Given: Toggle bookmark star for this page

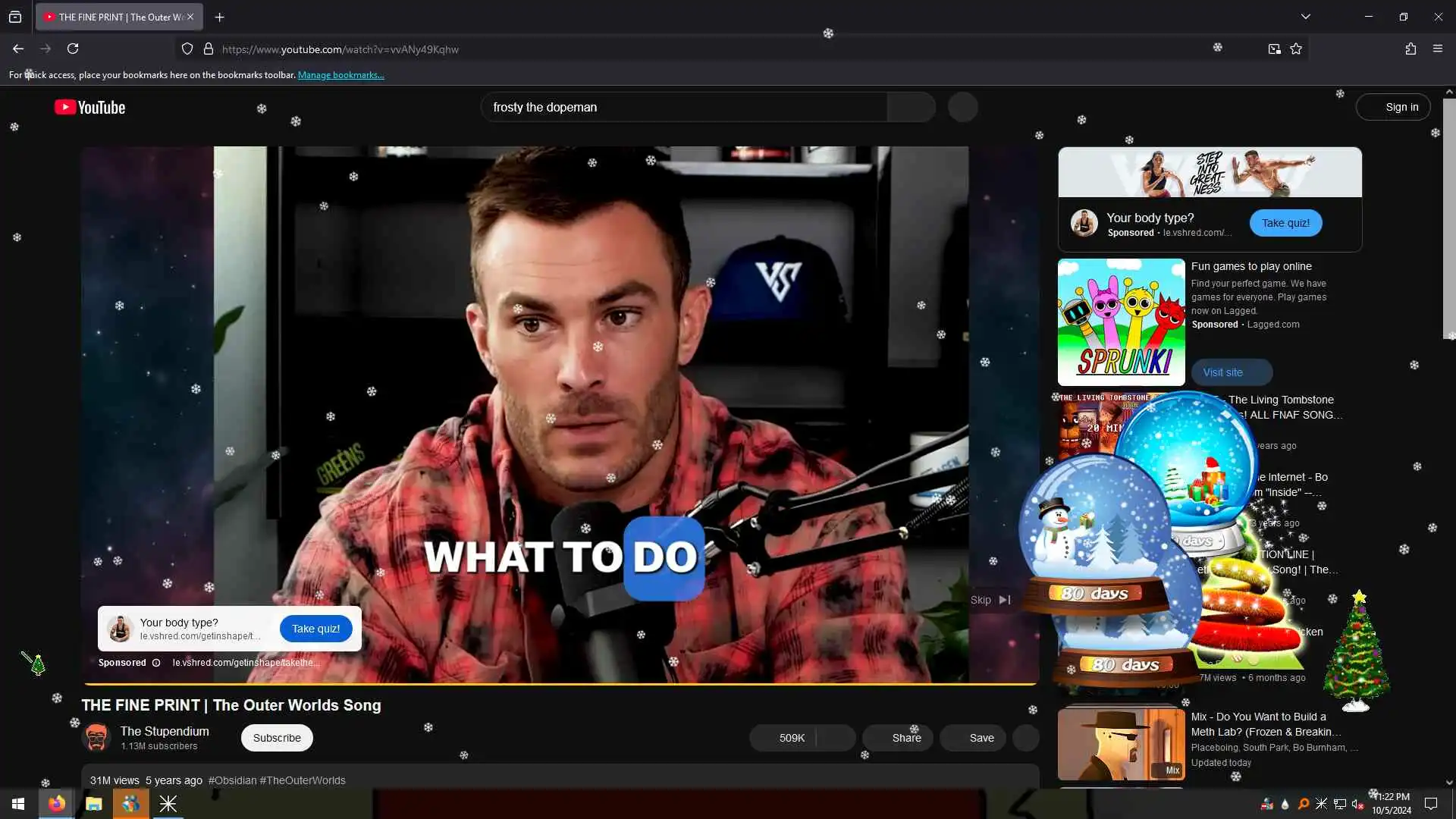Looking at the screenshot, I should tap(1296, 49).
